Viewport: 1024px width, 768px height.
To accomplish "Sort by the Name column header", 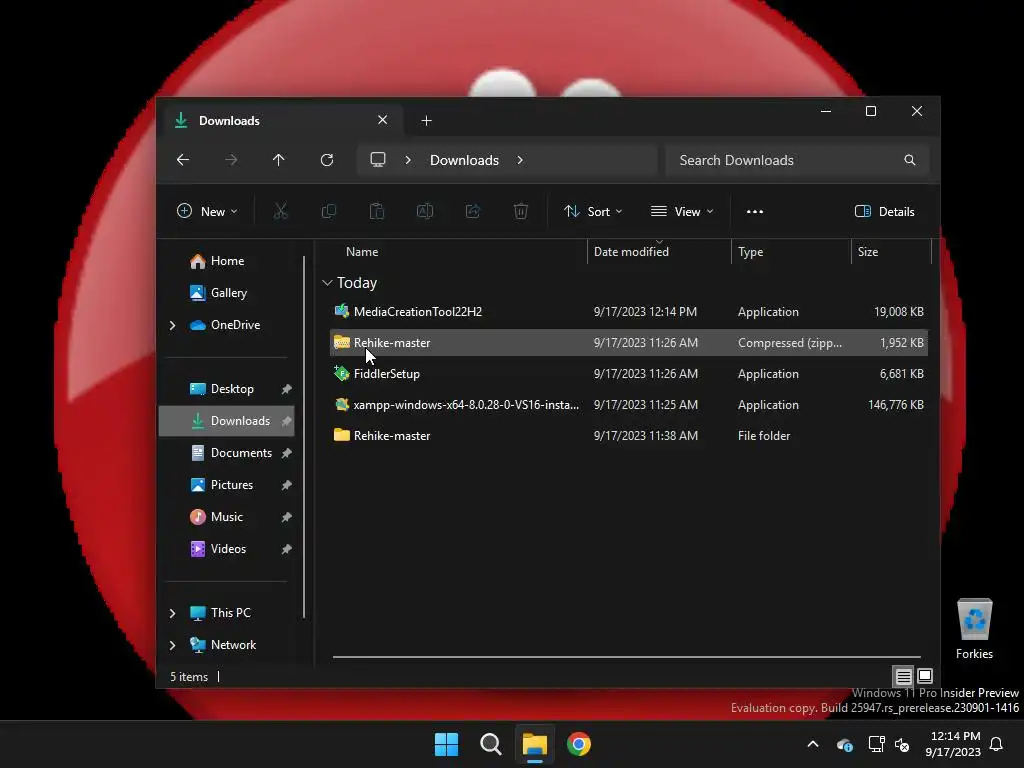I will [362, 252].
